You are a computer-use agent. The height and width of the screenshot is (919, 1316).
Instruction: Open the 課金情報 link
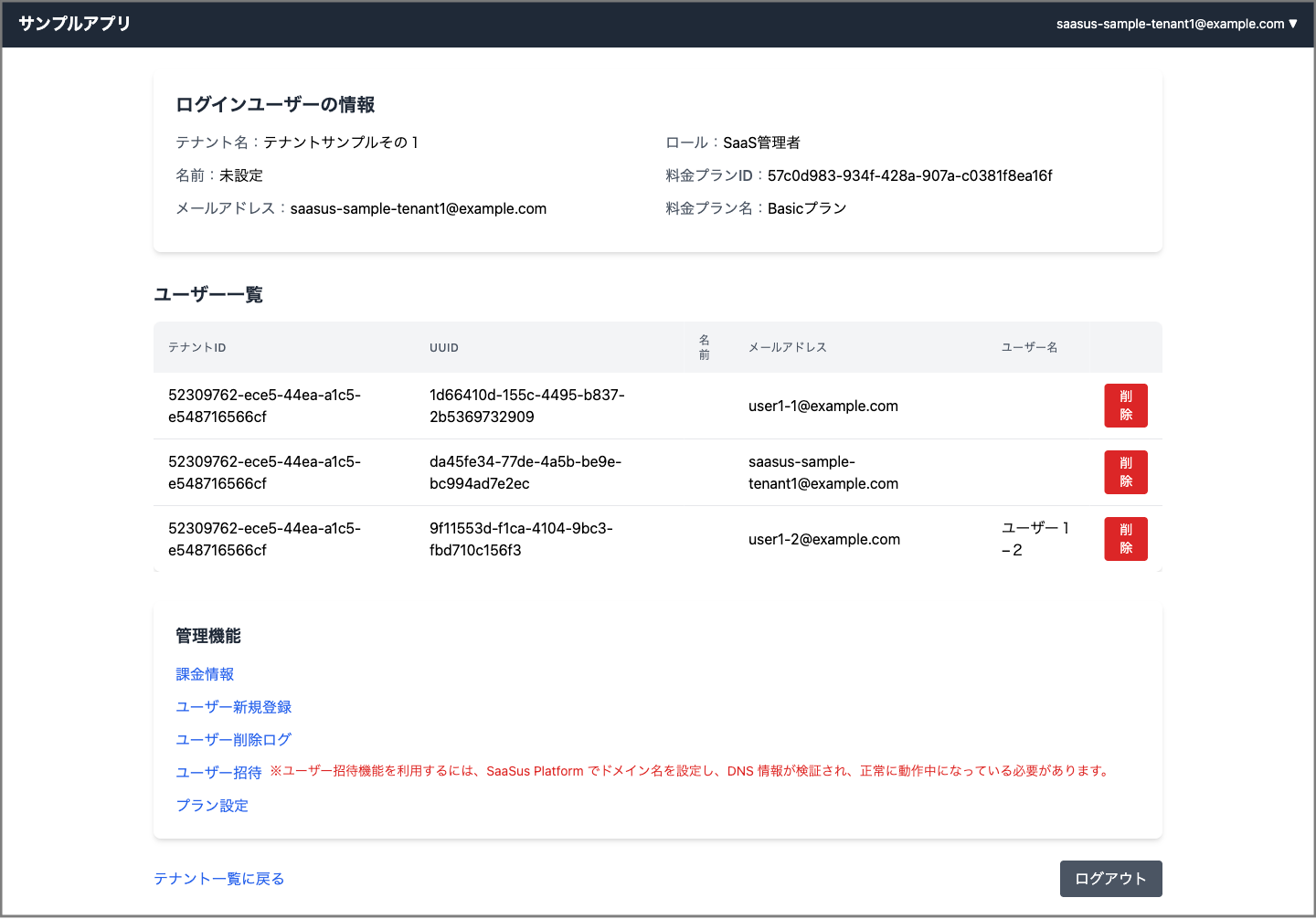[205, 674]
